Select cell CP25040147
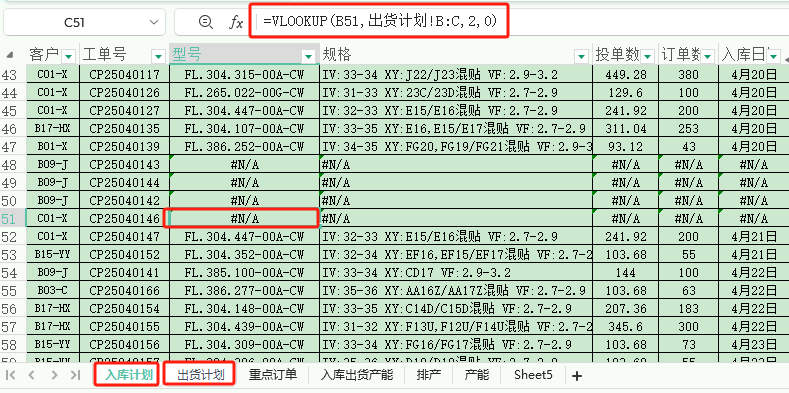789x393 pixels. click(x=124, y=237)
